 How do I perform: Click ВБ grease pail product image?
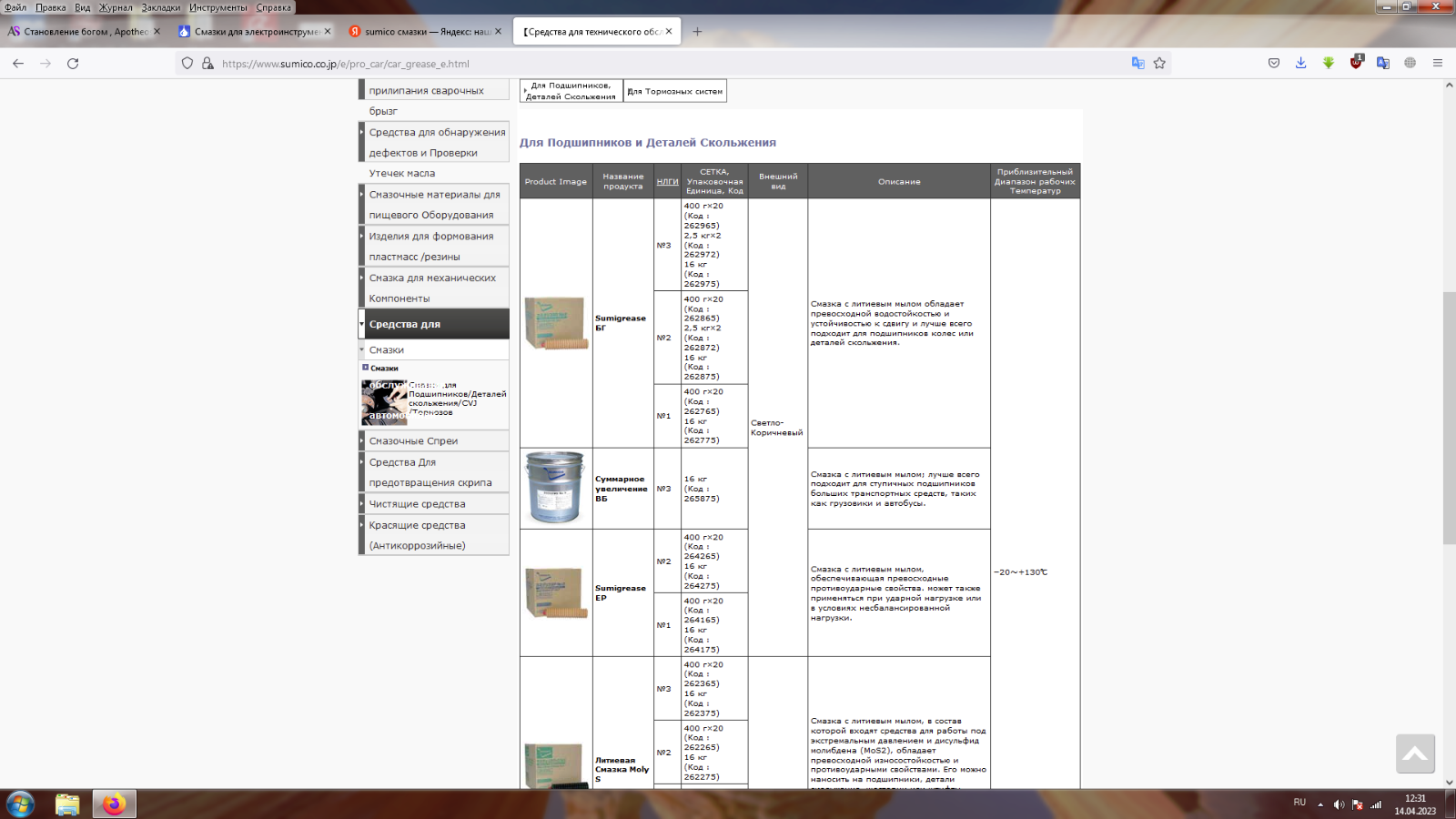coord(556,488)
